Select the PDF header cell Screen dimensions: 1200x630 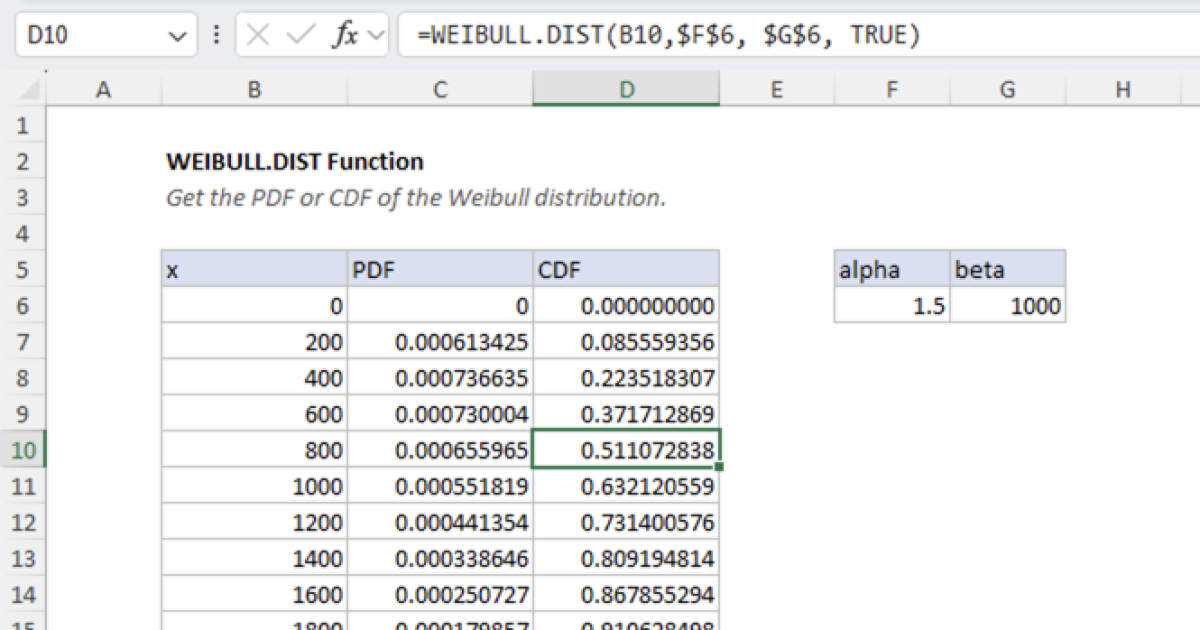pyautogui.click(x=440, y=269)
